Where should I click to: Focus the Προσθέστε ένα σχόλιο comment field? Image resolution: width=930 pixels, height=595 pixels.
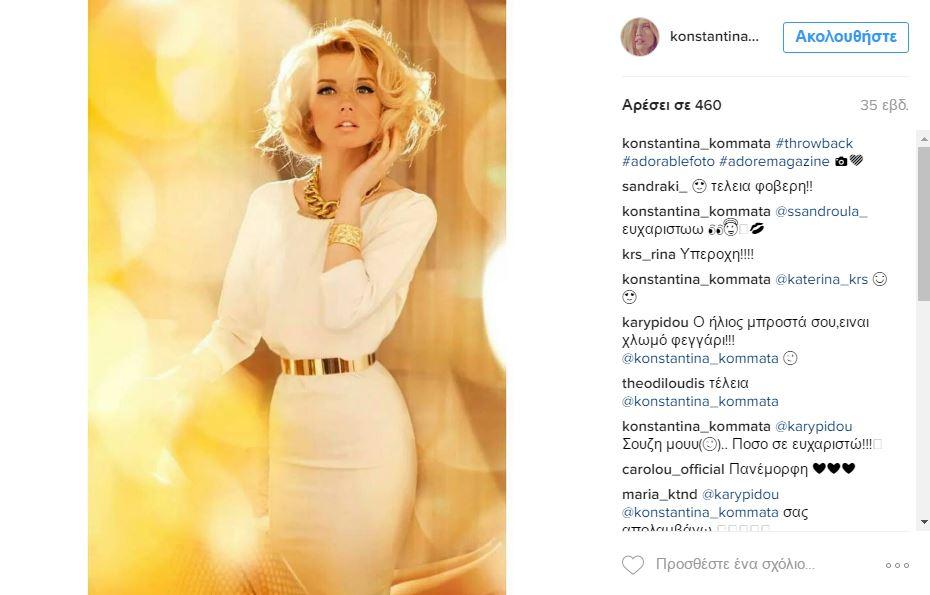pyautogui.click(x=735, y=564)
